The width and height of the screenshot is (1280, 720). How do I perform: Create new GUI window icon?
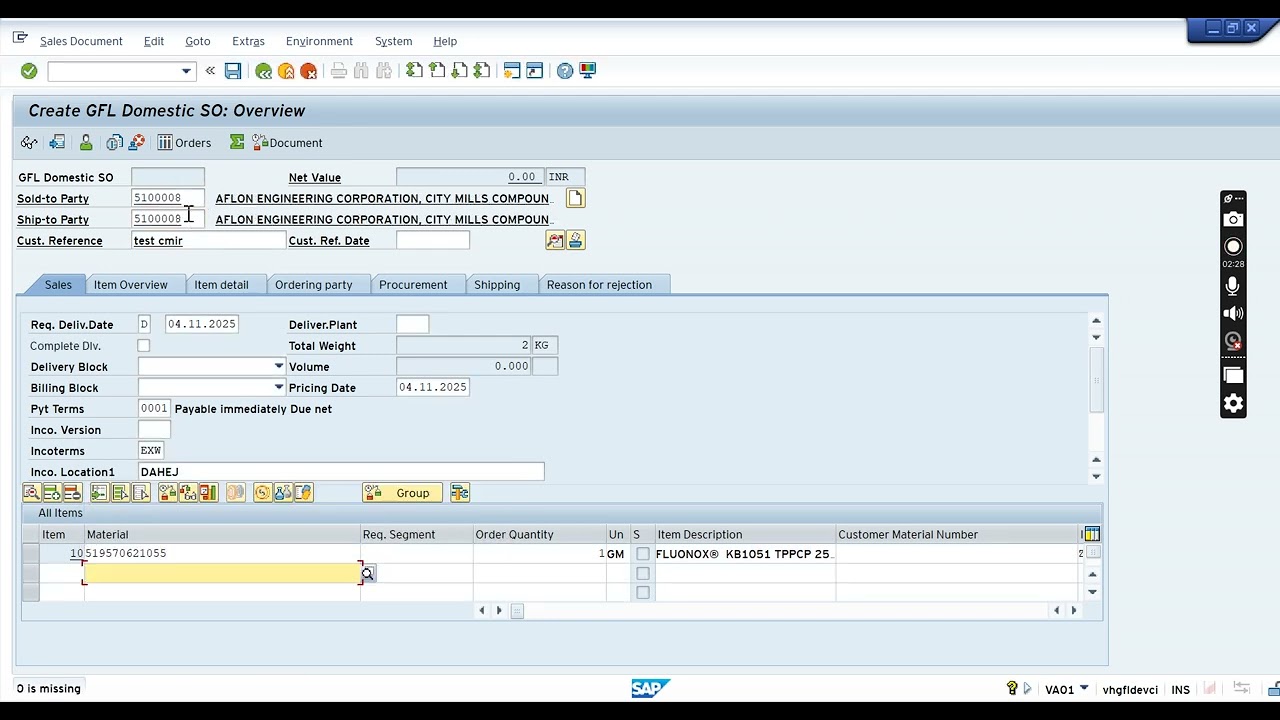click(512, 71)
